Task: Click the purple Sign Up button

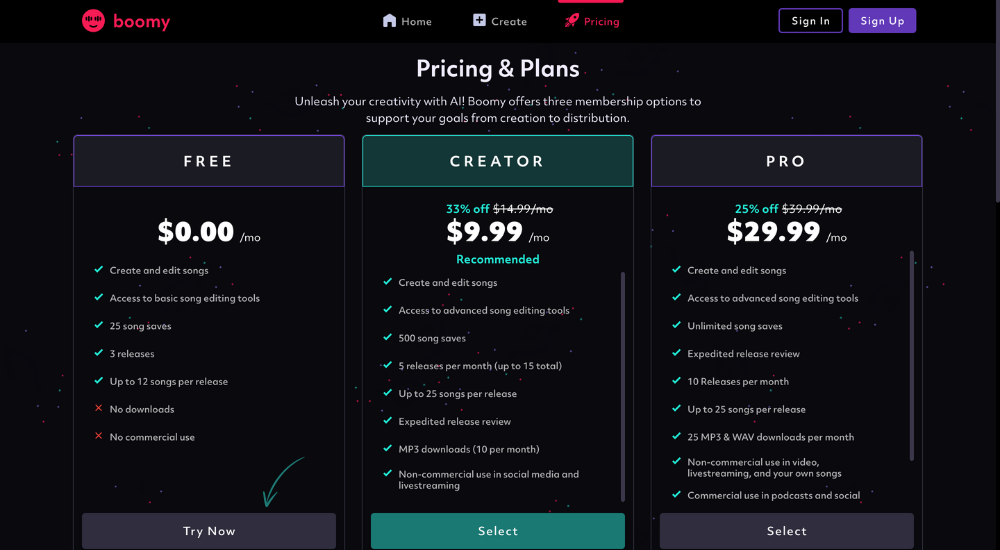Action: pyautogui.click(x=882, y=20)
